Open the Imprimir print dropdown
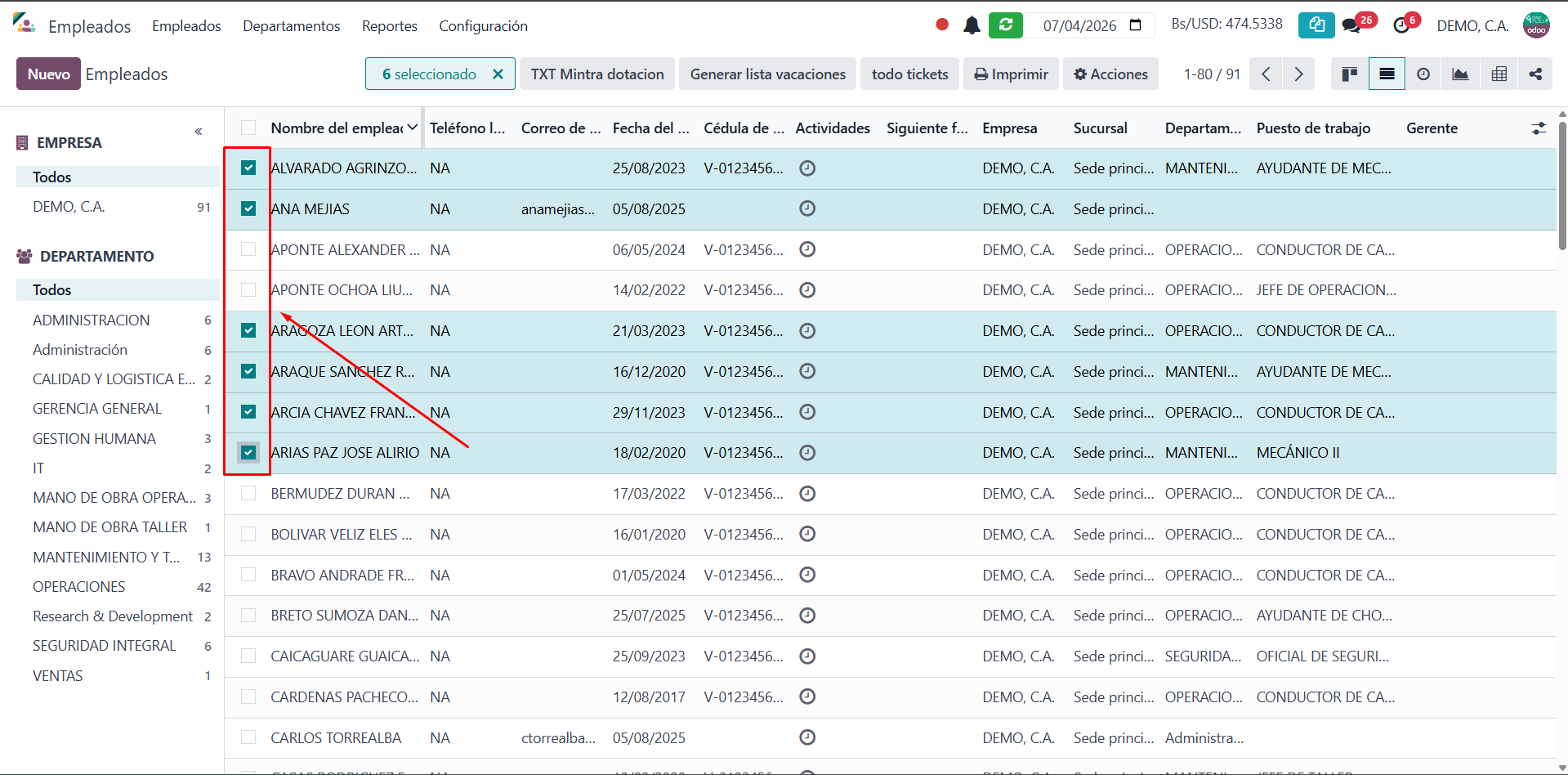 click(x=1011, y=74)
